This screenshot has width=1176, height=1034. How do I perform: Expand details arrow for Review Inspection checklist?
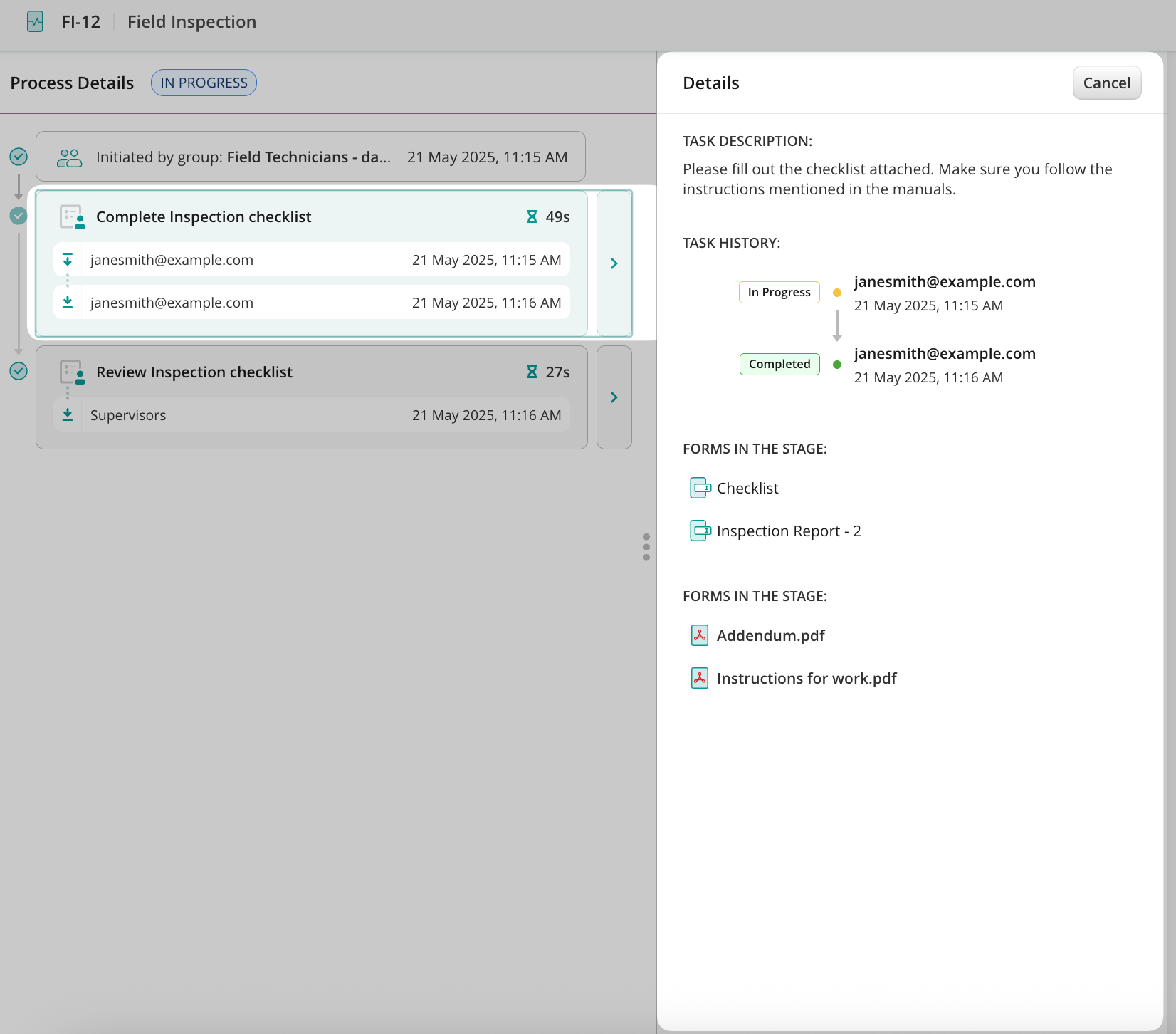coord(614,397)
